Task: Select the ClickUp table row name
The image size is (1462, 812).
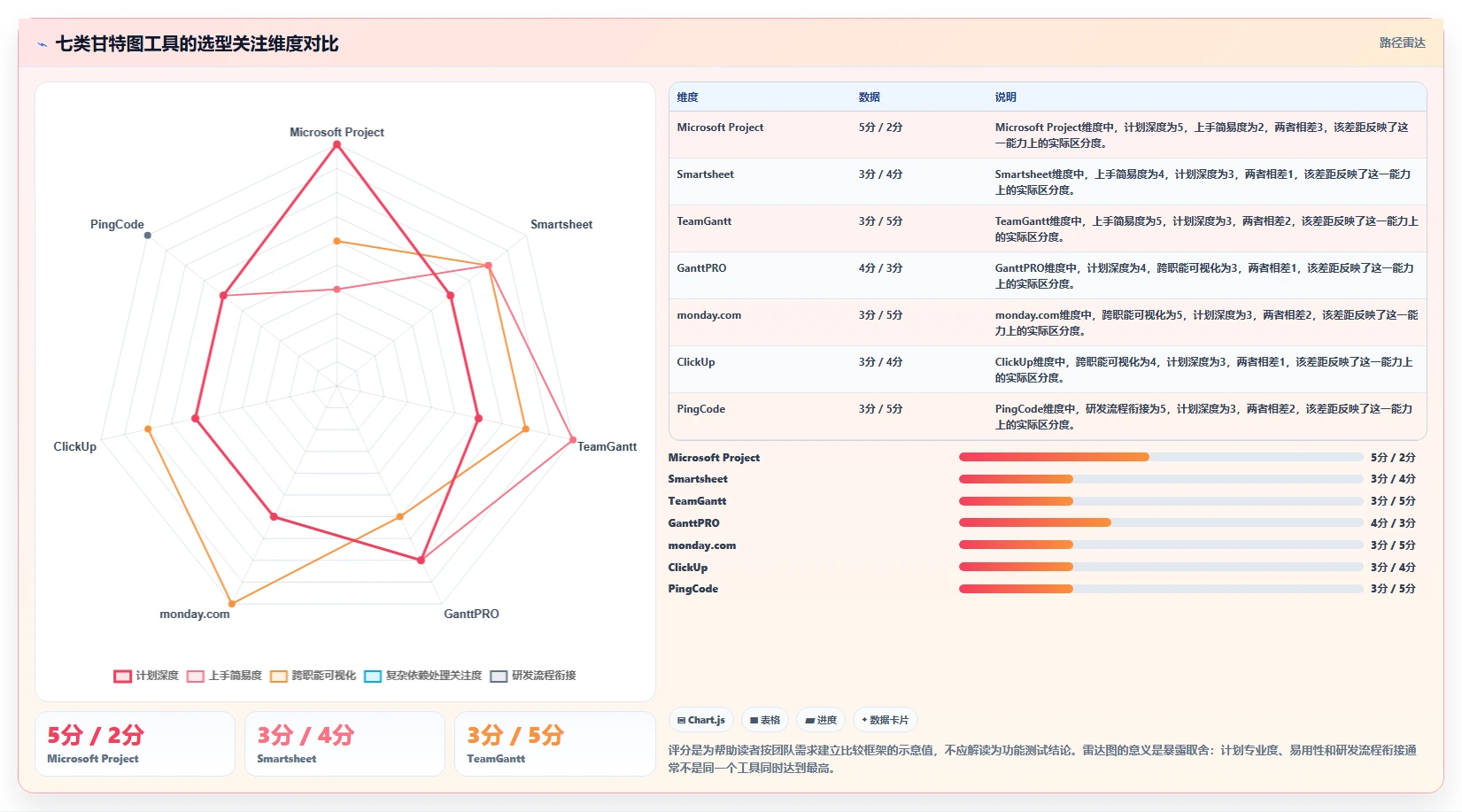Action: click(695, 362)
